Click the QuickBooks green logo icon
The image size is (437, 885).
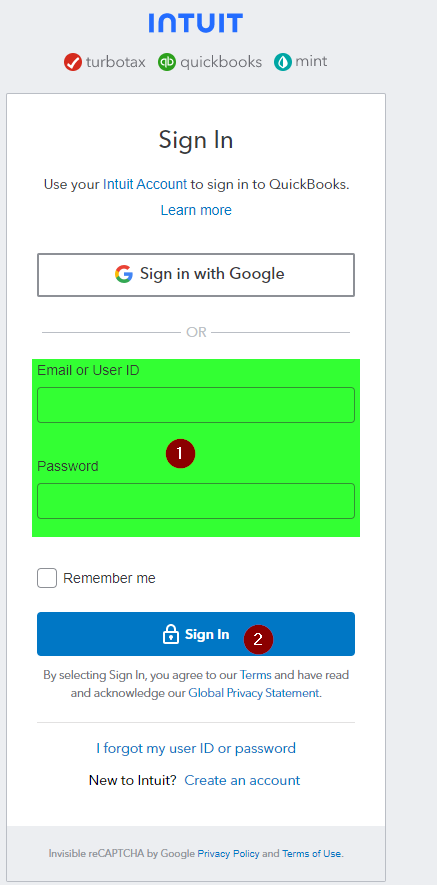167,62
